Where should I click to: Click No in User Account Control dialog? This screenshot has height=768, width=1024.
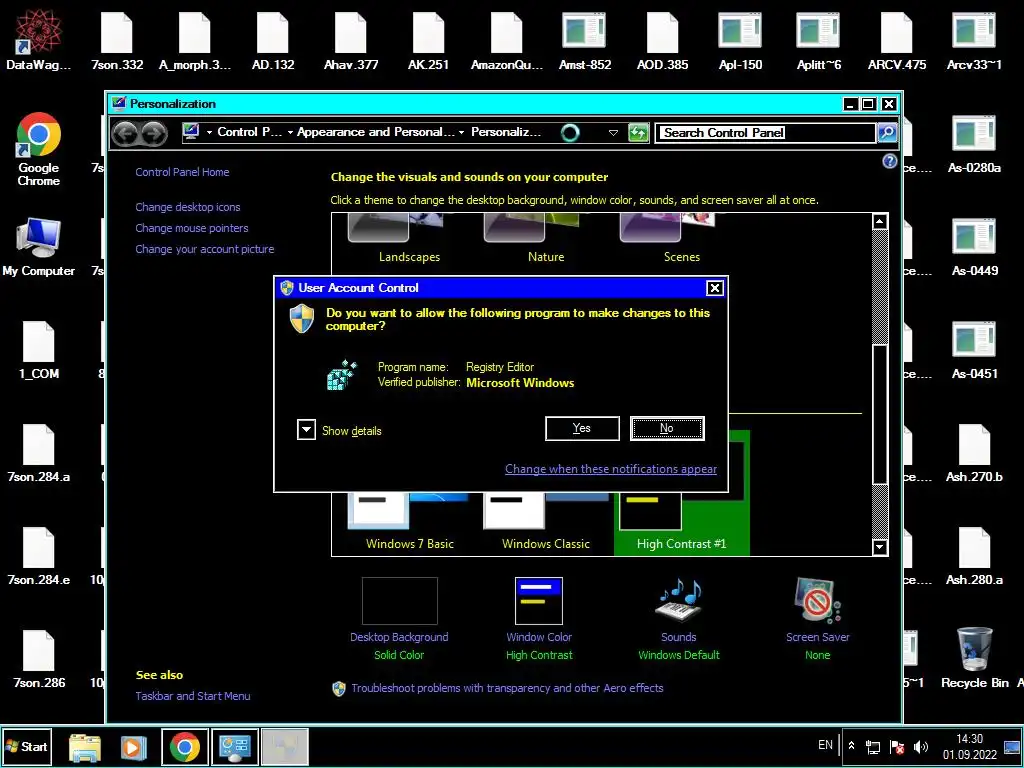667,428
